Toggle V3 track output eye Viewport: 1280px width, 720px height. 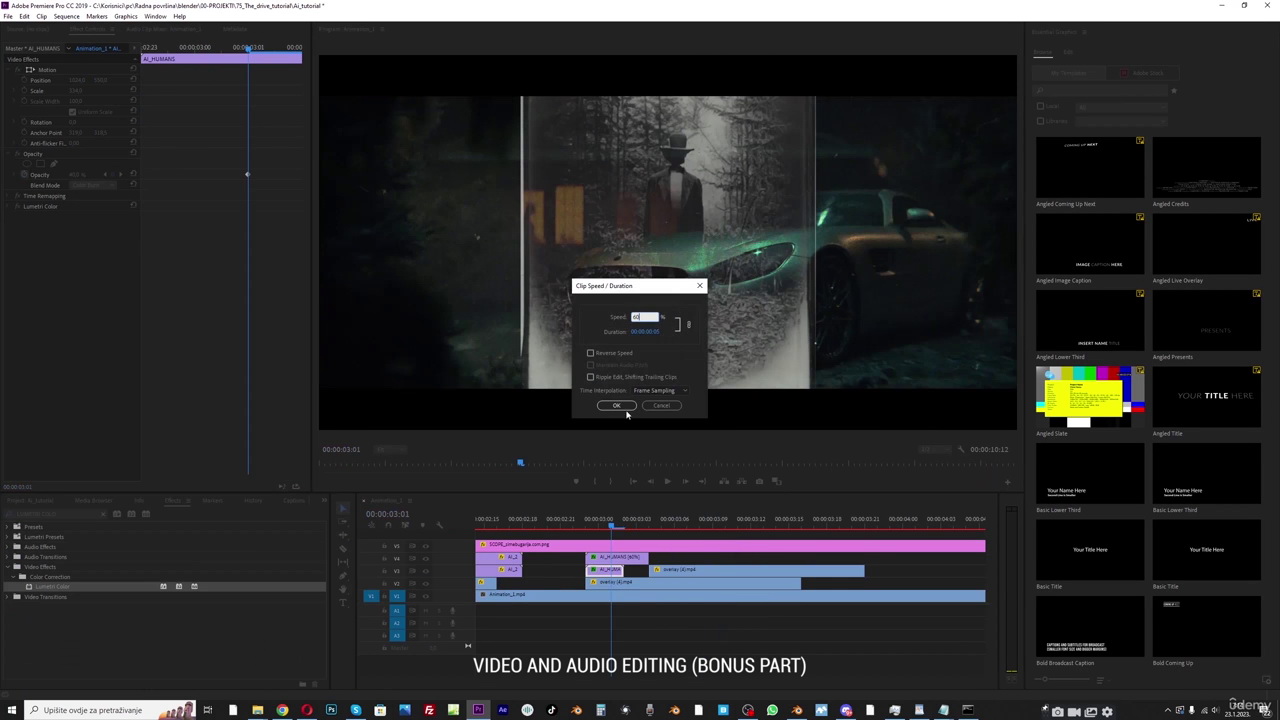click(x=425, y=570)
